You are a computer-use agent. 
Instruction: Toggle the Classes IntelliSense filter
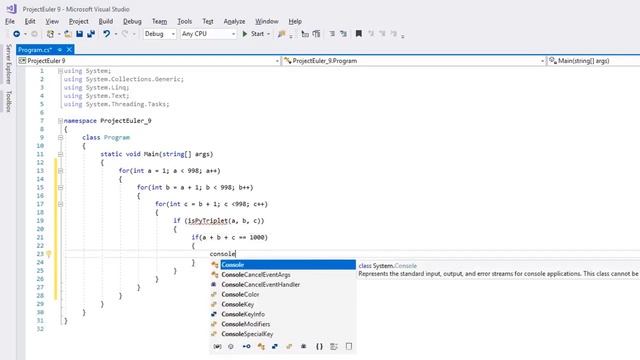click(261, 346)
